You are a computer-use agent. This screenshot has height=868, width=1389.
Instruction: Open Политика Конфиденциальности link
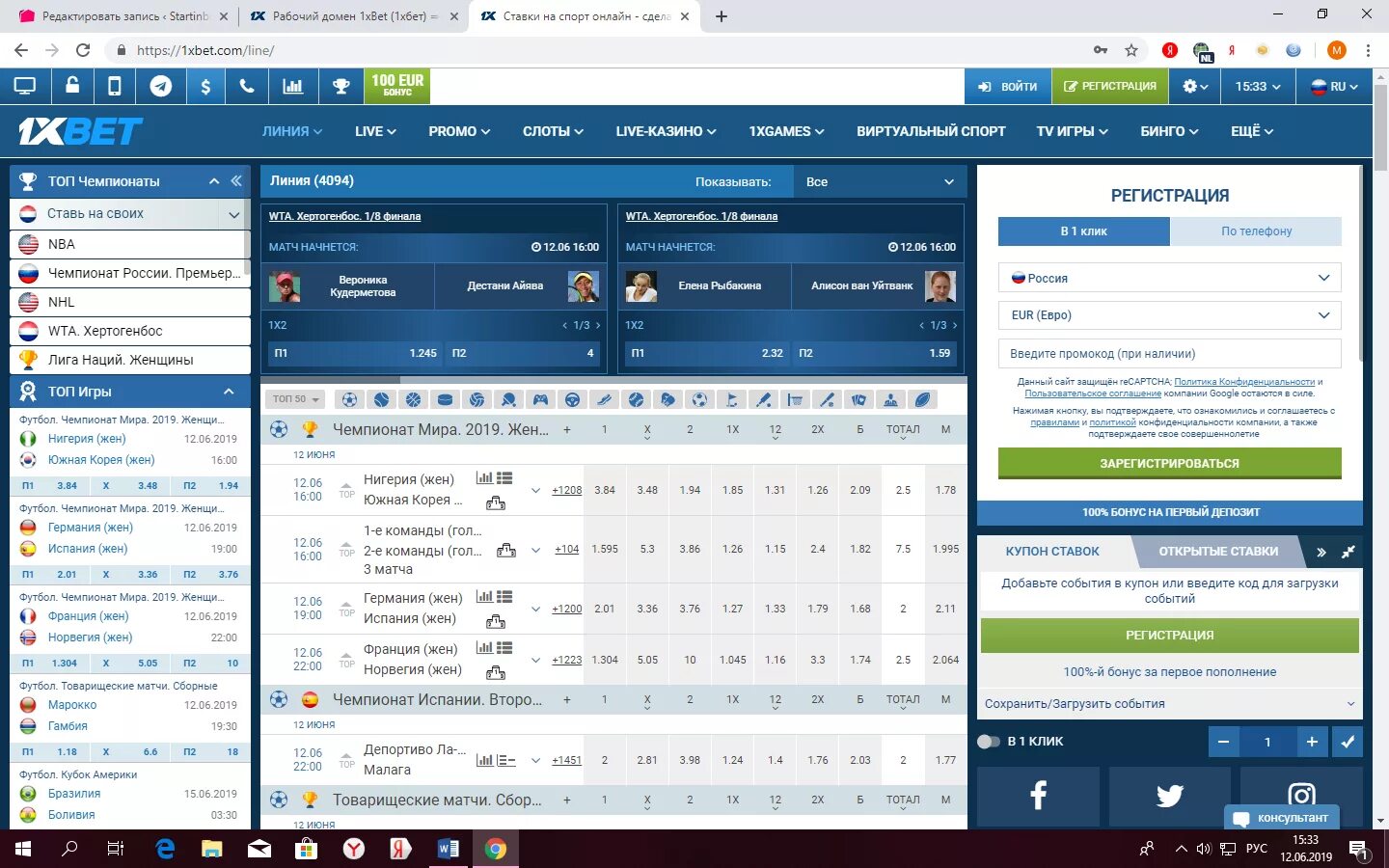click(x=1244, y=382)
